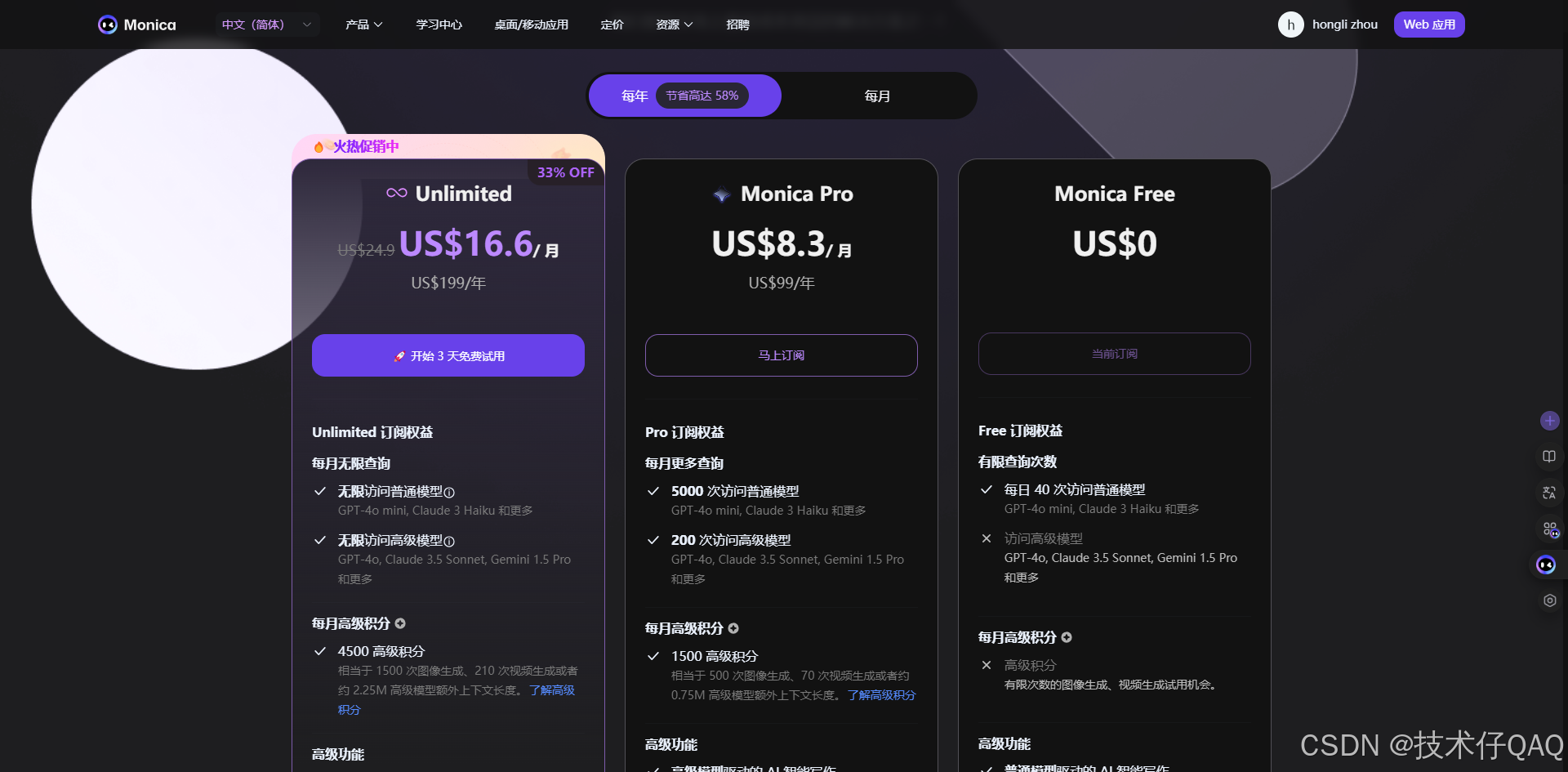Click the info icon beside 无限访问普通模型
1568x772 pixels.
[x=449, y=492]
